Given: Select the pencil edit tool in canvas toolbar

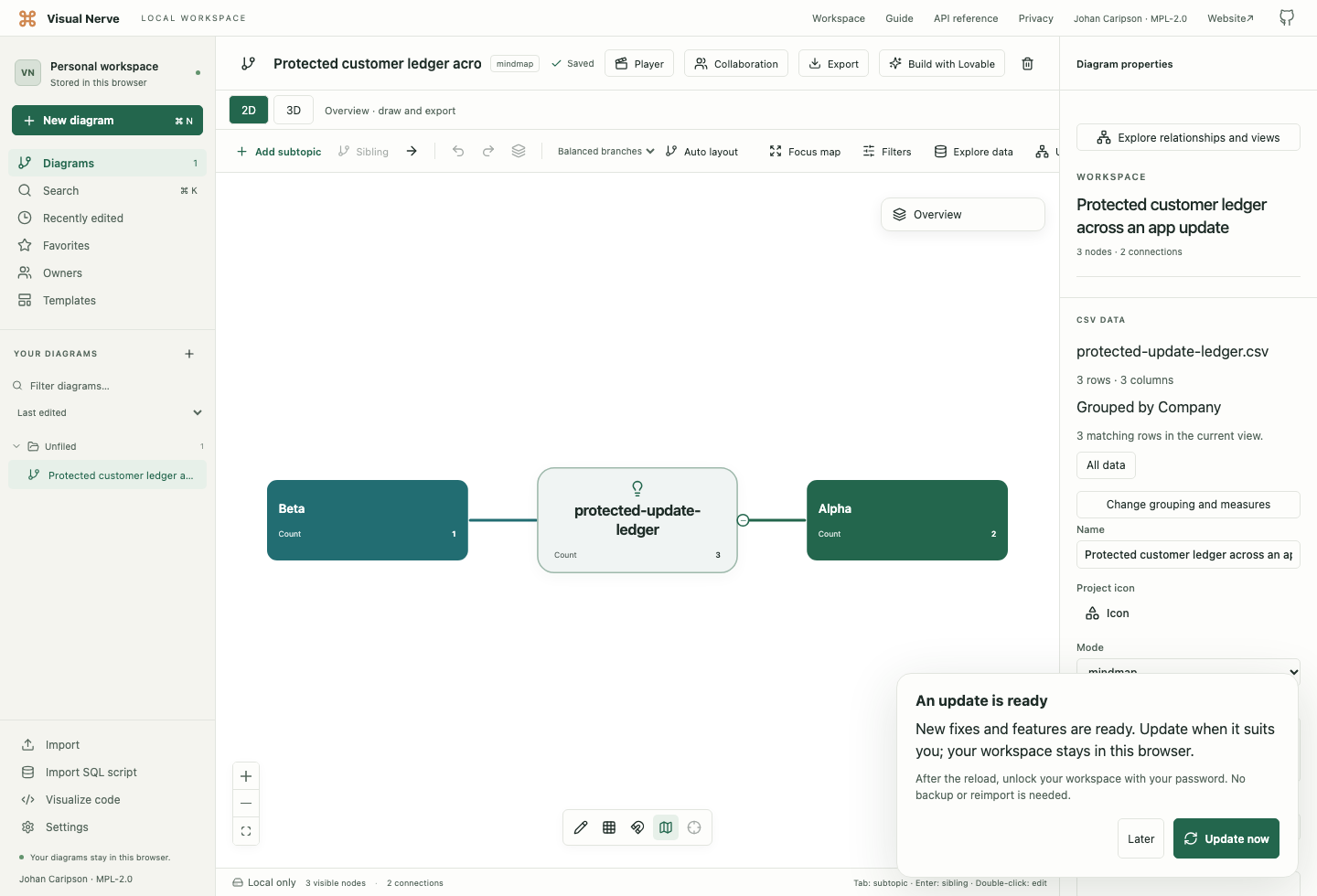Looking at the screenshot, I should point(581,827).
